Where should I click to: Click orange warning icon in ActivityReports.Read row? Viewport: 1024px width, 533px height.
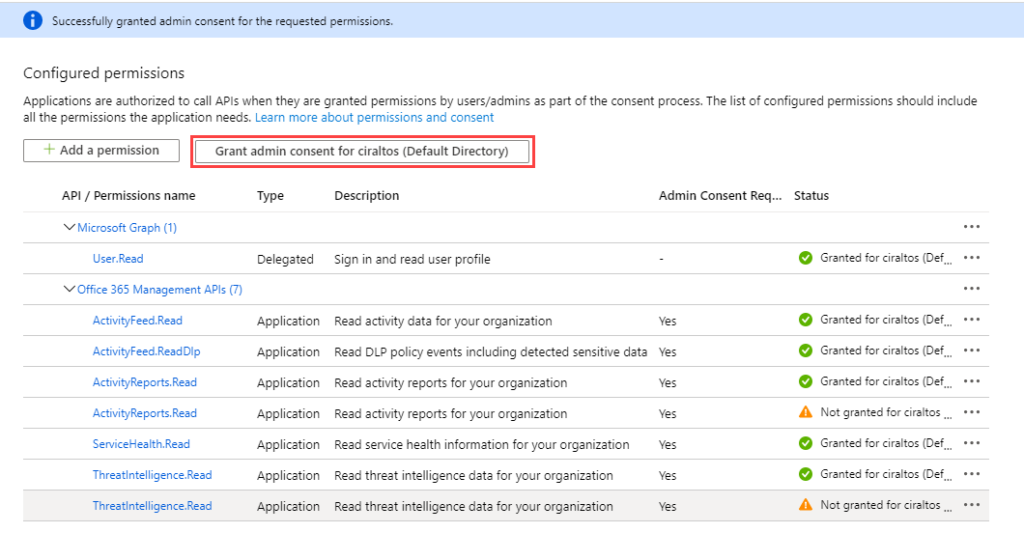click(805, 412)
